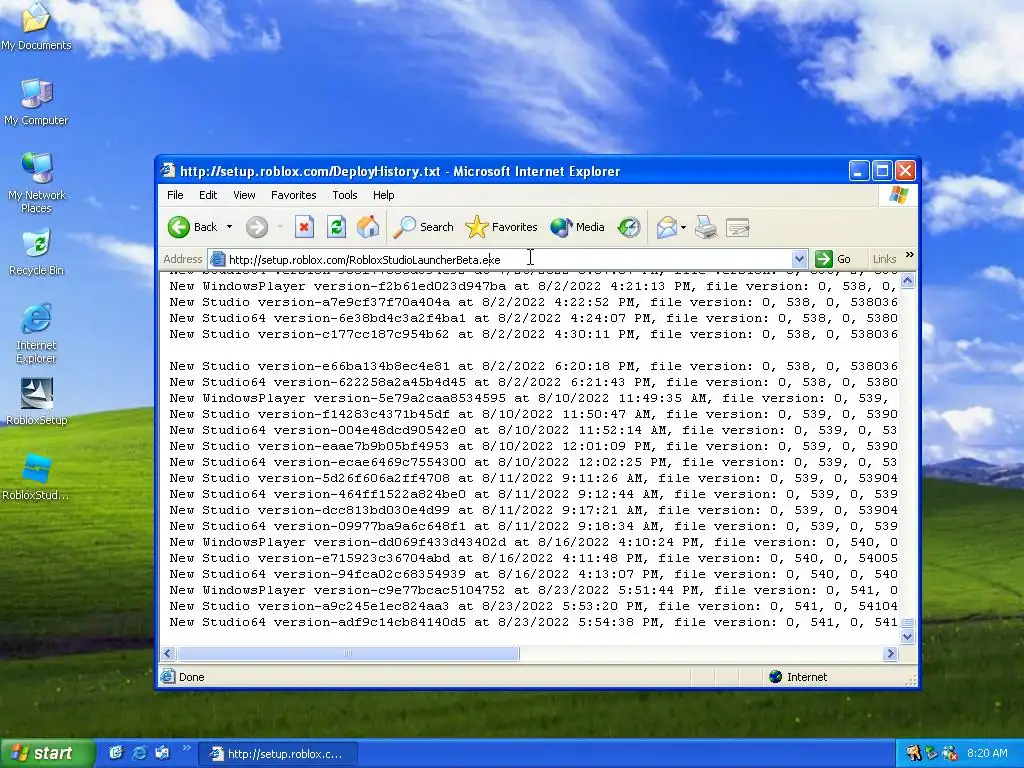Click the Outlook Express Quick Launch icon
The width and height of the screenshot is (1024, 768).
tap(162, 753)
